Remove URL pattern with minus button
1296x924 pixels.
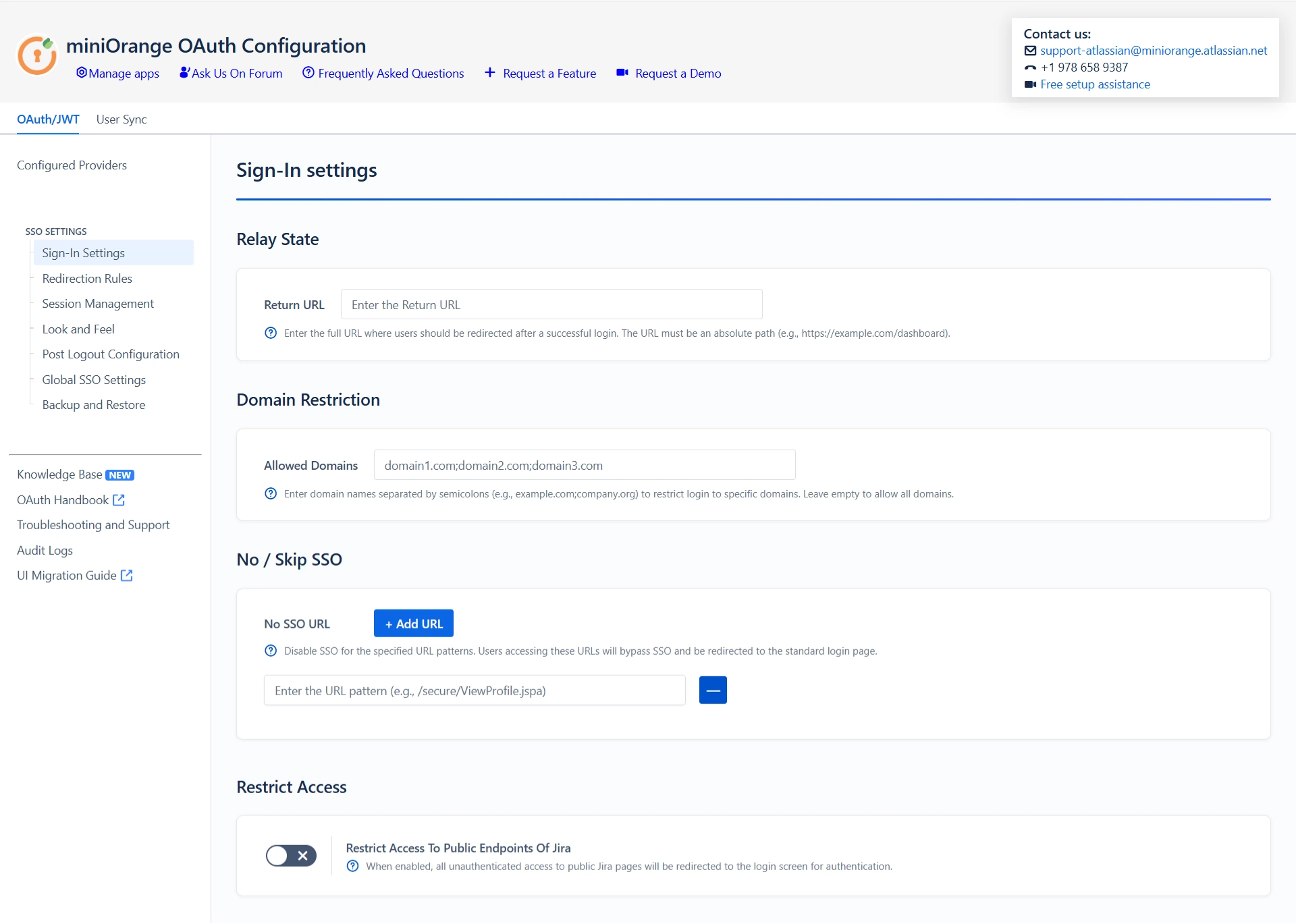713,690
